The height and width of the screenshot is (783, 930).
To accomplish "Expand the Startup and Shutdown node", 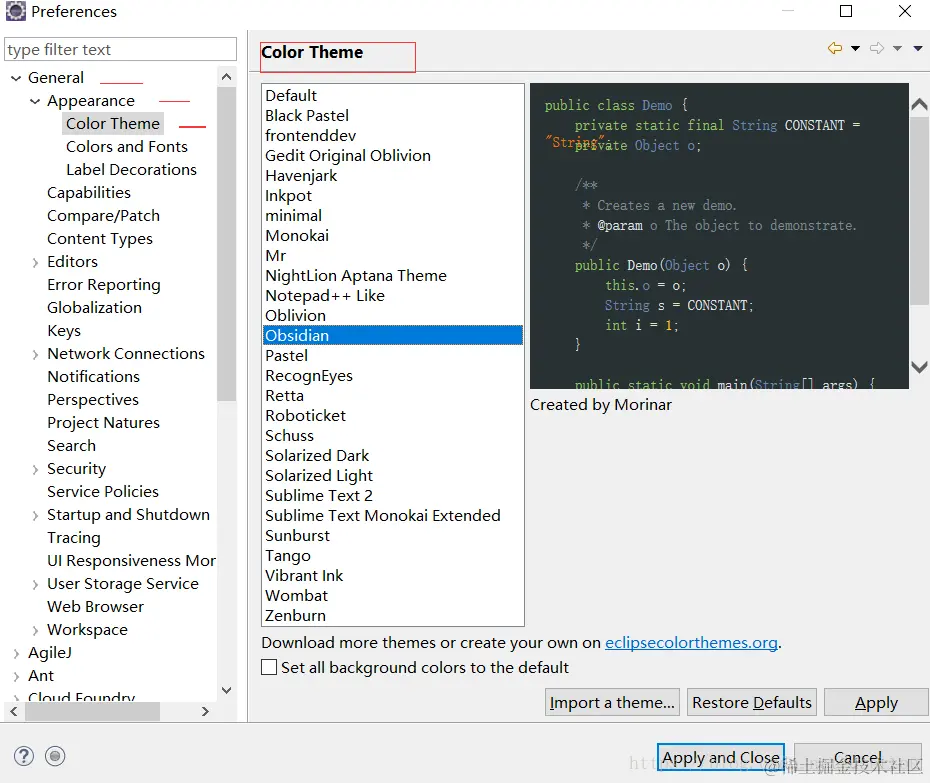I will click(35, 515).
